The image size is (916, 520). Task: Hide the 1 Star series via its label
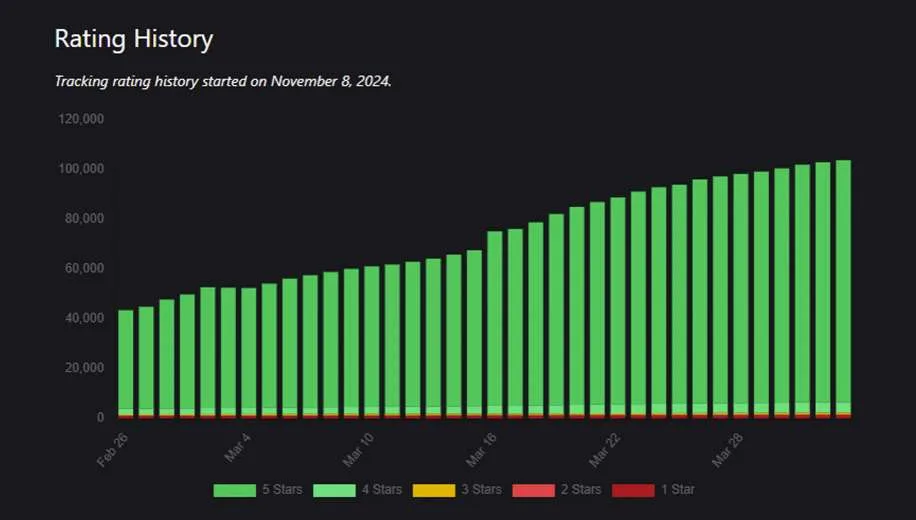tap(678, 490)
